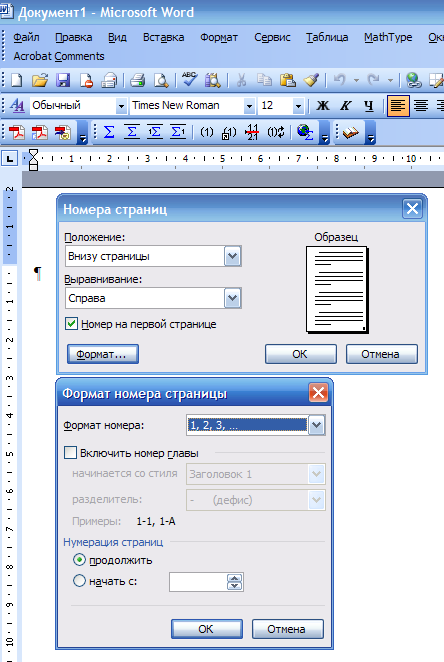The width and height of the screenshot is (444, 662).
Task: Open the MathType menu
Action: 388,37
